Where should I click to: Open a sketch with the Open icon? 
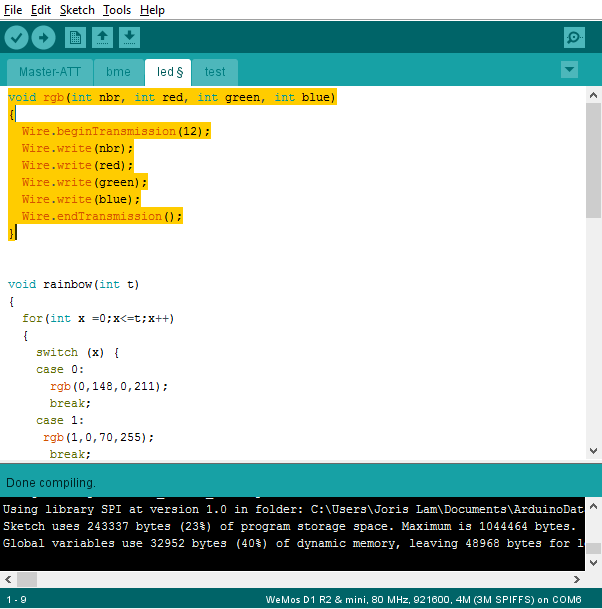pyautogui.click(x=102, y=38)
